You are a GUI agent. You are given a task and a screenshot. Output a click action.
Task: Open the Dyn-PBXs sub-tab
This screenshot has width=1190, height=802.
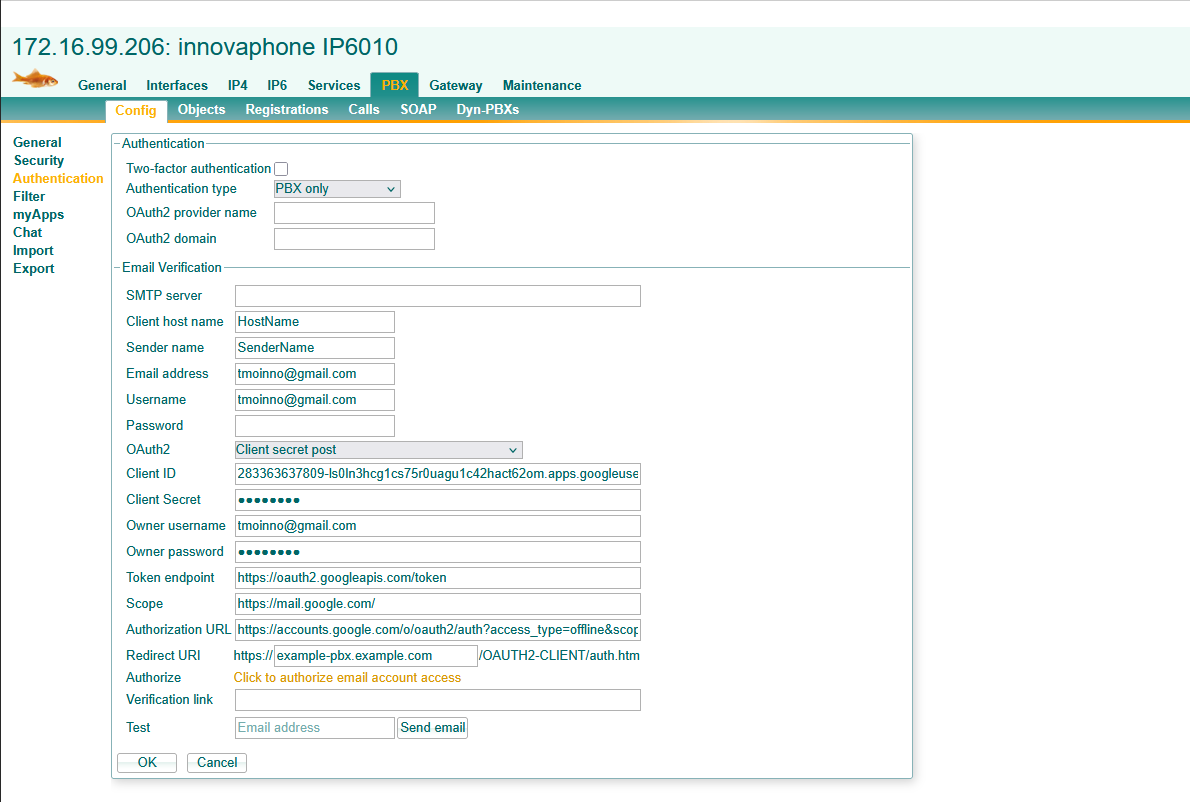[x=487, y=110]
